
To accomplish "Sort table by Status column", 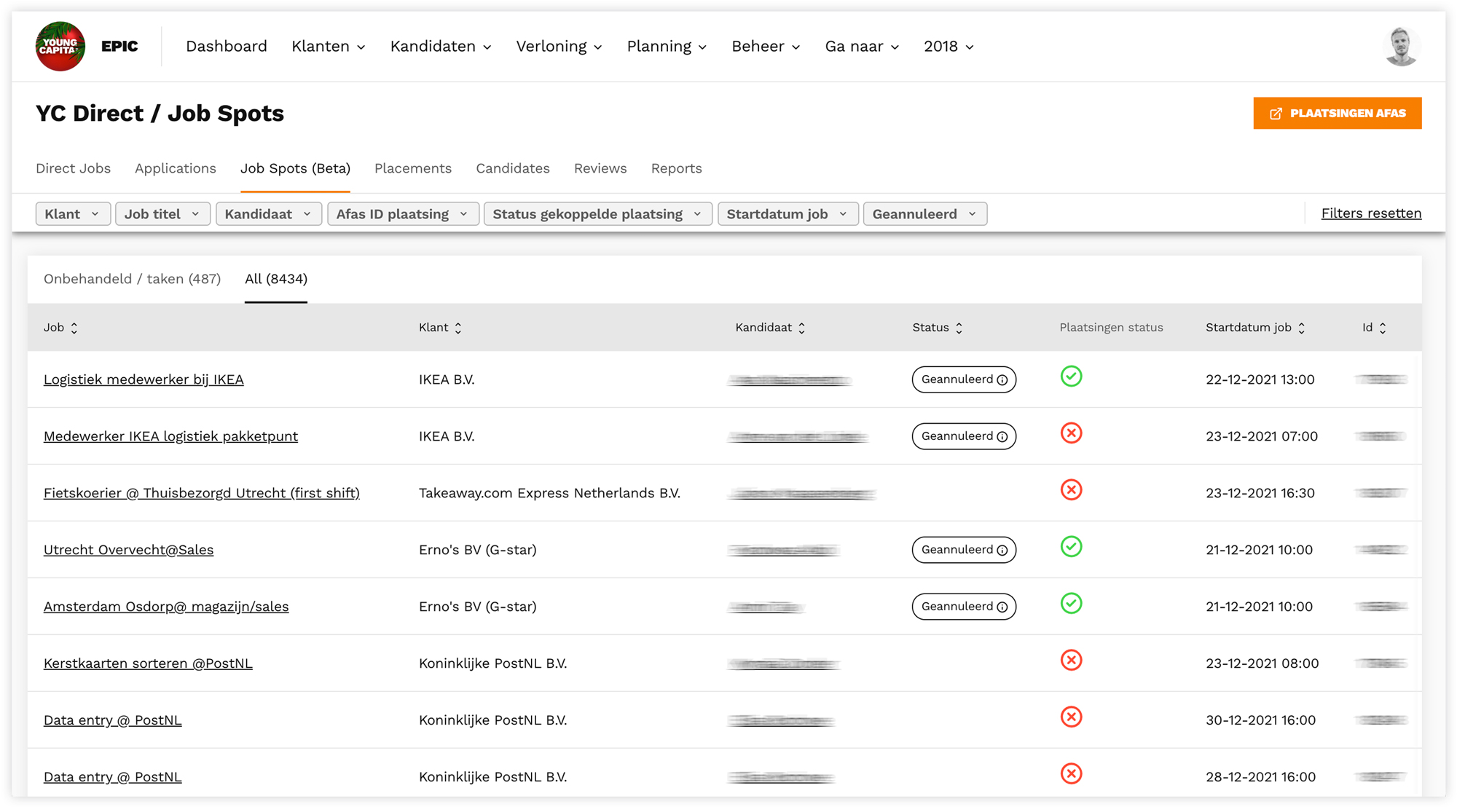I will pos(938,328).
